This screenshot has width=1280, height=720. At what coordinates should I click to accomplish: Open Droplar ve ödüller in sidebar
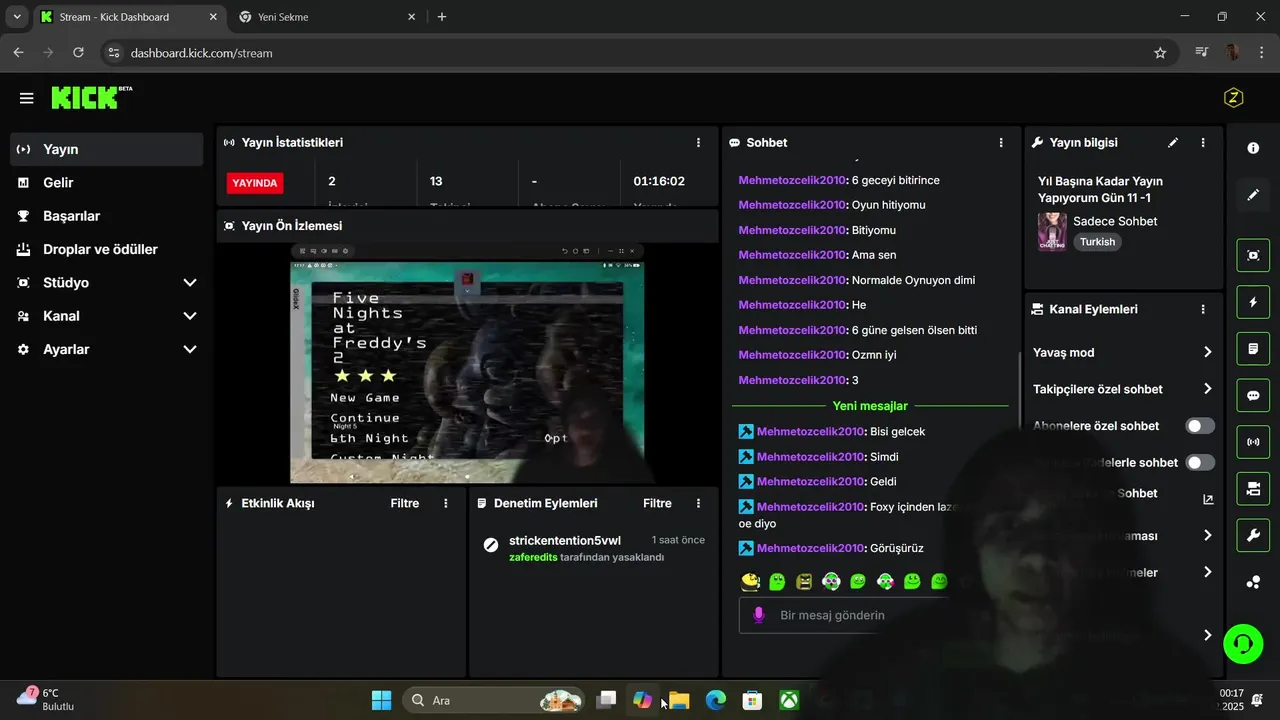[107, 249]
